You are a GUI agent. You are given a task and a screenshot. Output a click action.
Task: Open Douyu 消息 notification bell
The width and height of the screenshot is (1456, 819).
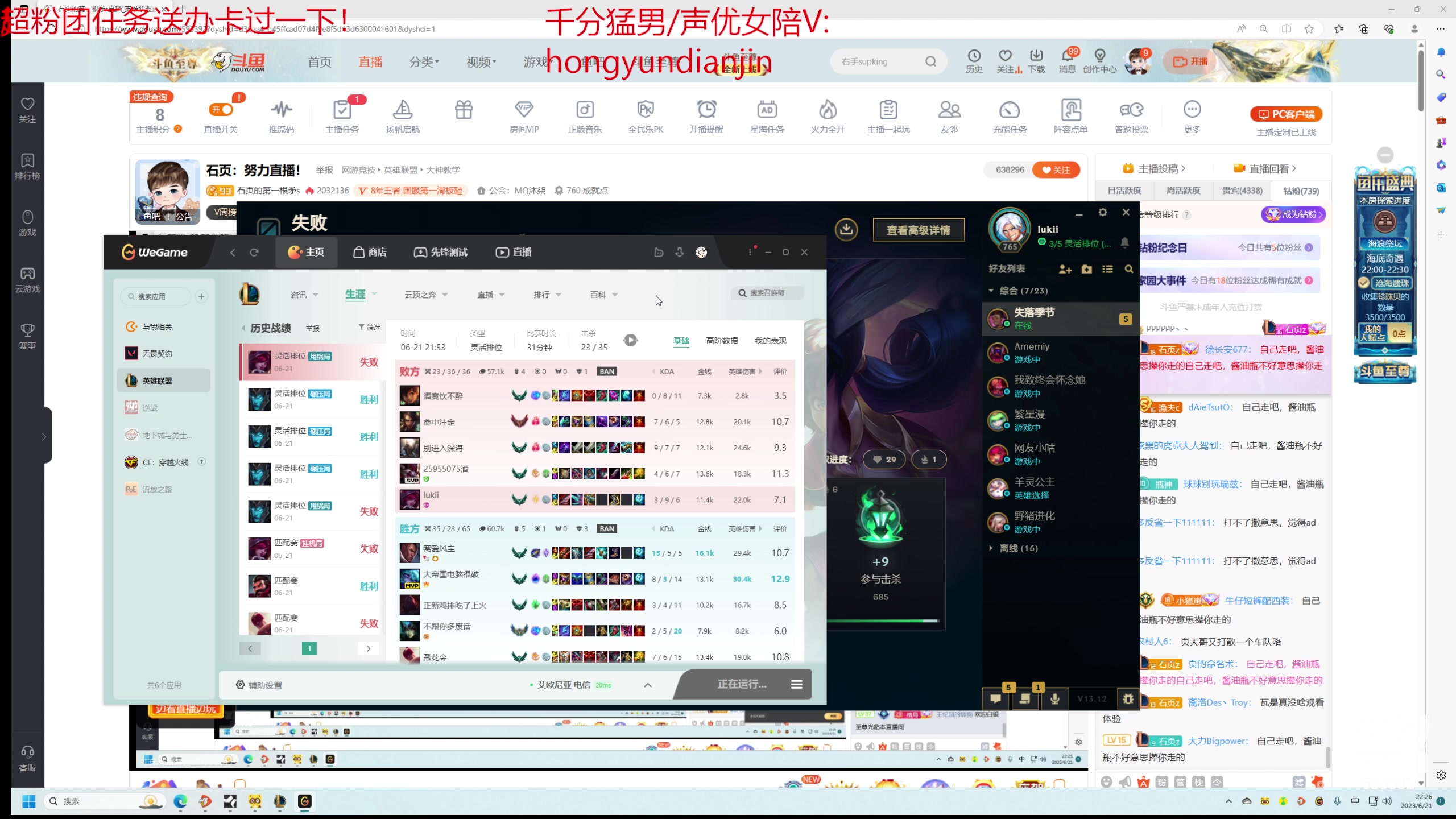click(x=1067, y=61)
